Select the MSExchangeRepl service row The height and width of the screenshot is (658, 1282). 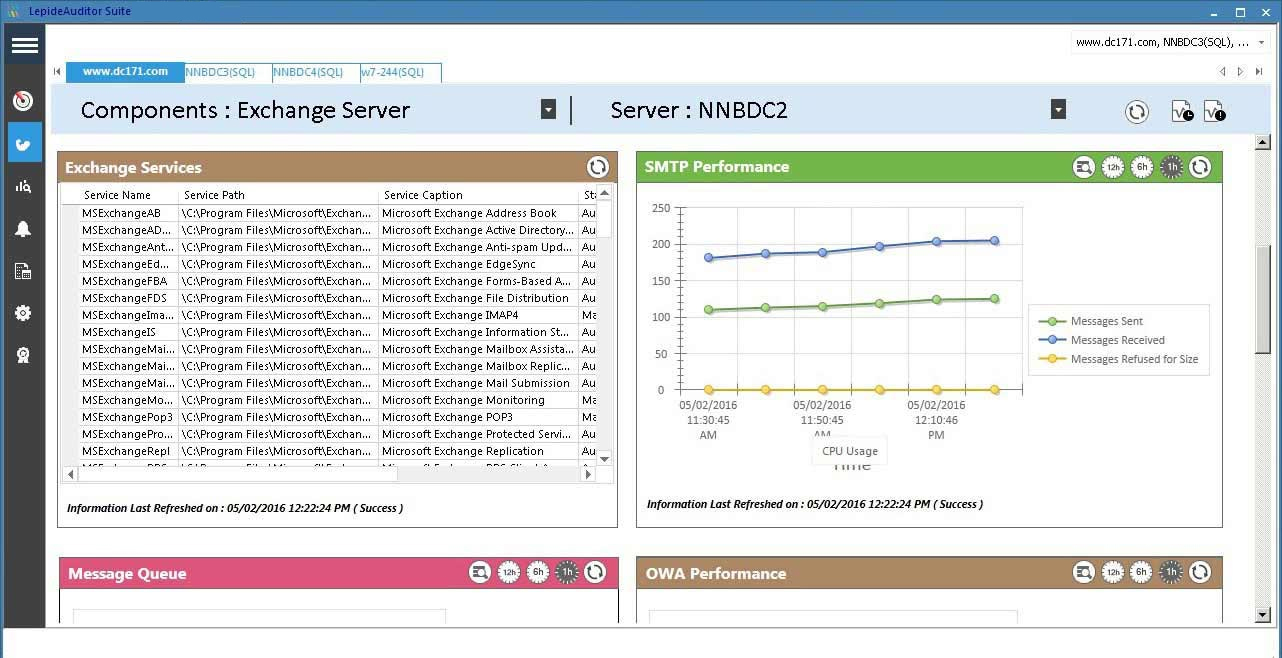(x=328, y=451)
